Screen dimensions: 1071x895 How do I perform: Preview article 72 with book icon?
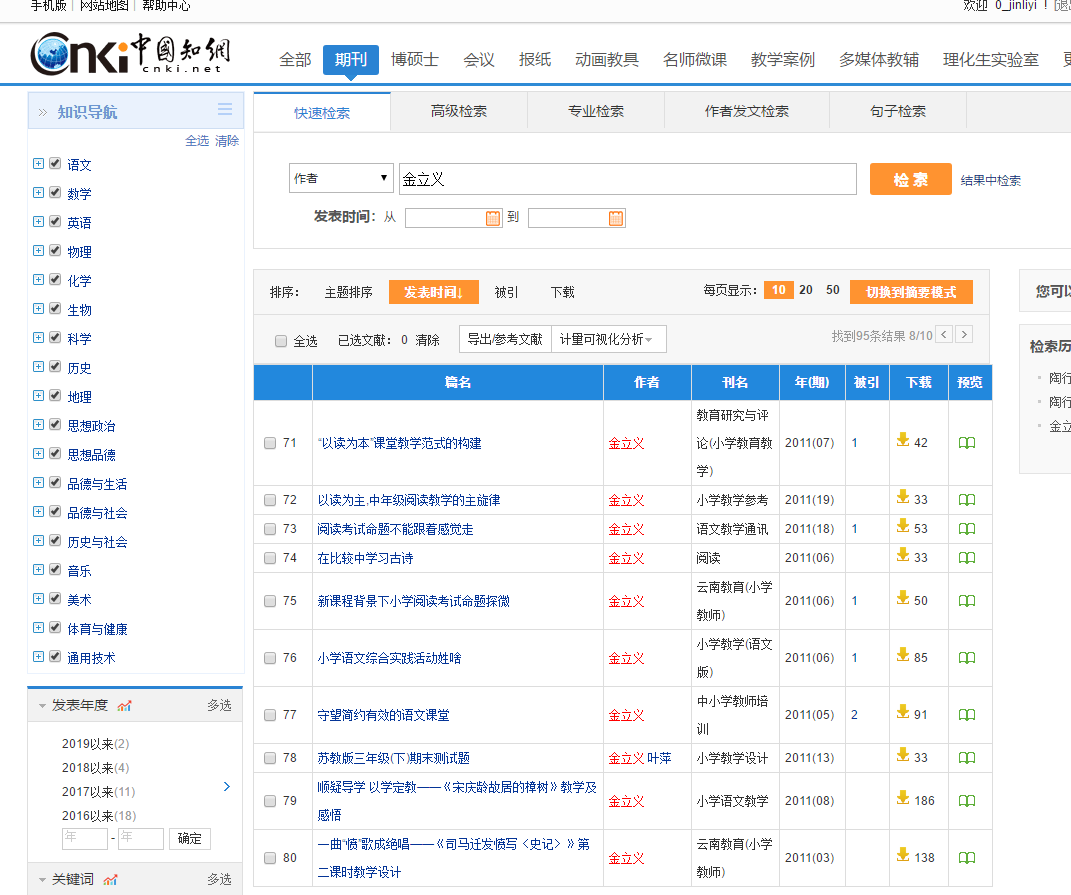[966, 500]
